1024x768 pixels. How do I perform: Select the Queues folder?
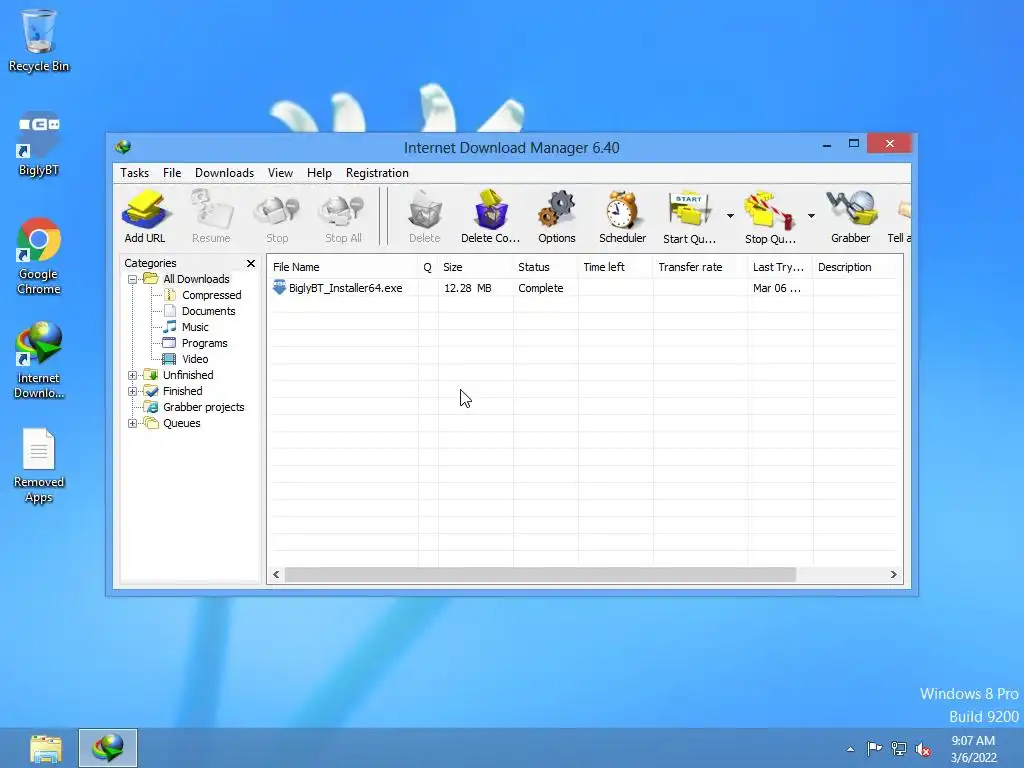[x=182, y=423]
